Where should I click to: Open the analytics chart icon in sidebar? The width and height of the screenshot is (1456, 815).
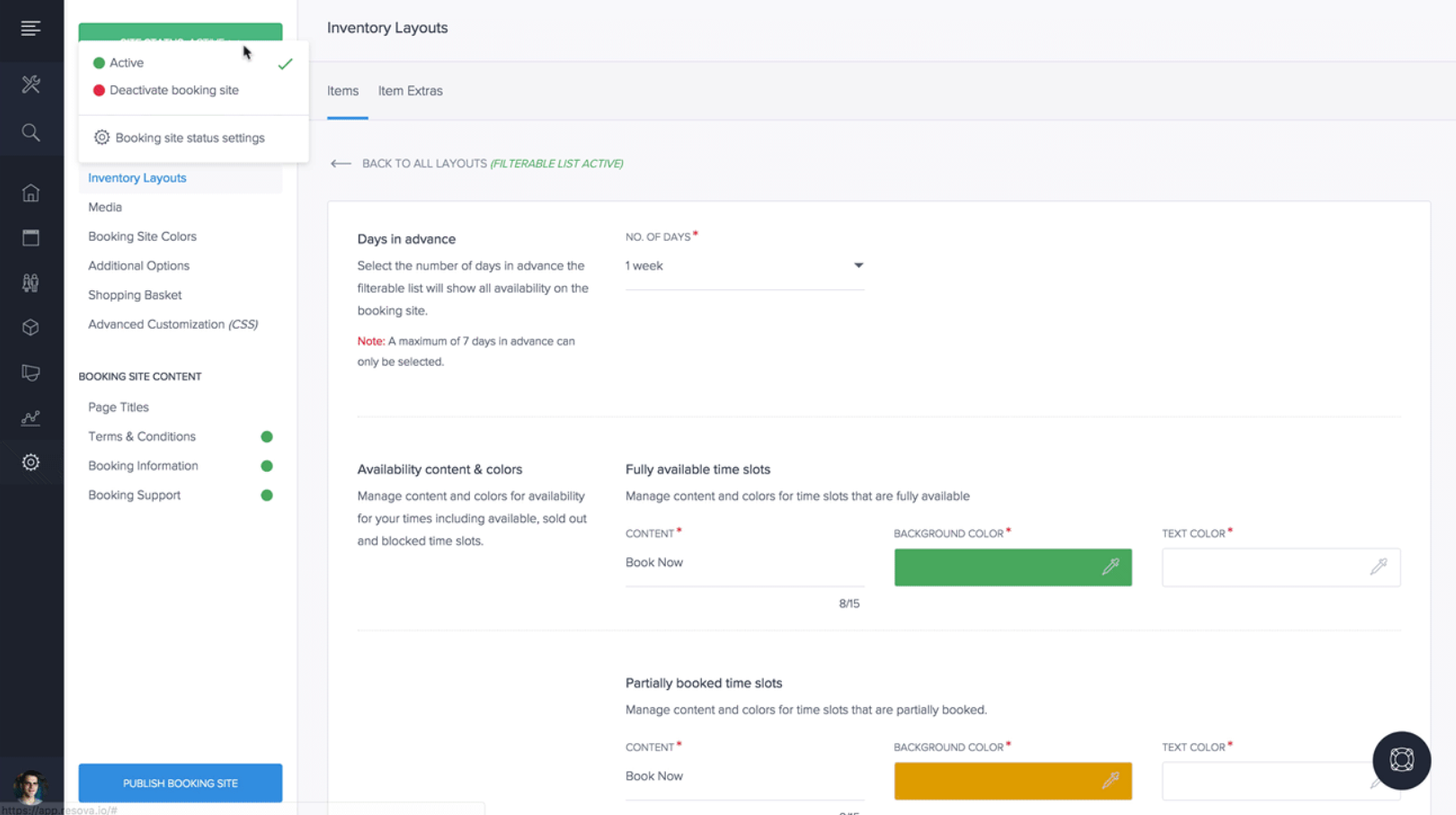pyautogui.click(x=31, y=418)
